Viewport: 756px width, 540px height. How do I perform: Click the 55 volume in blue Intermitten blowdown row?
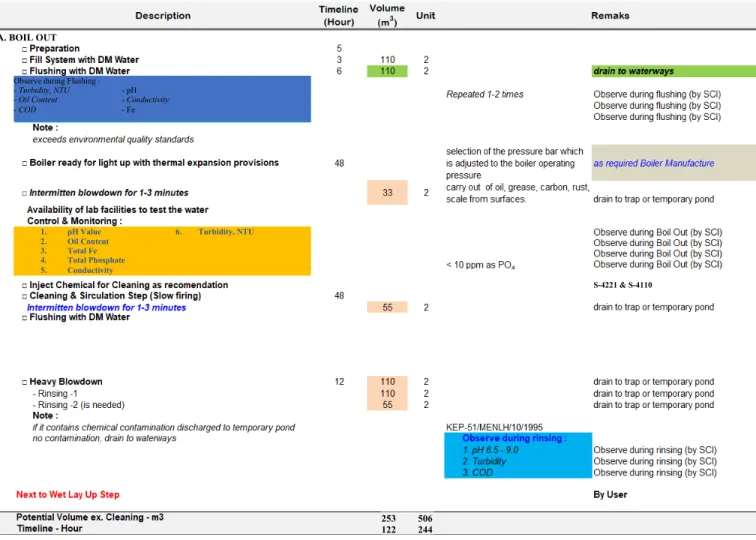[387, 307]
